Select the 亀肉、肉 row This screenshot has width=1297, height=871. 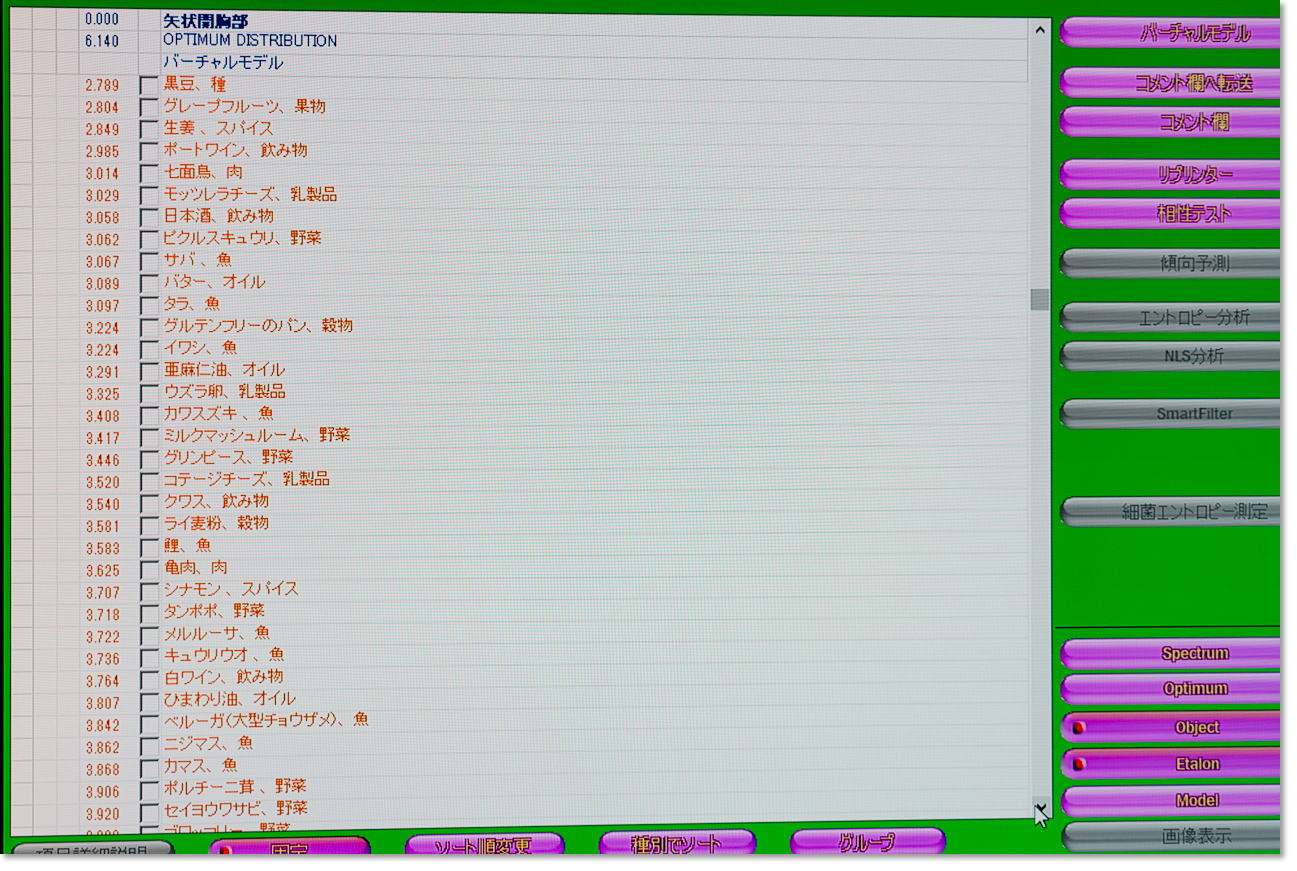[x=195, y=567]
